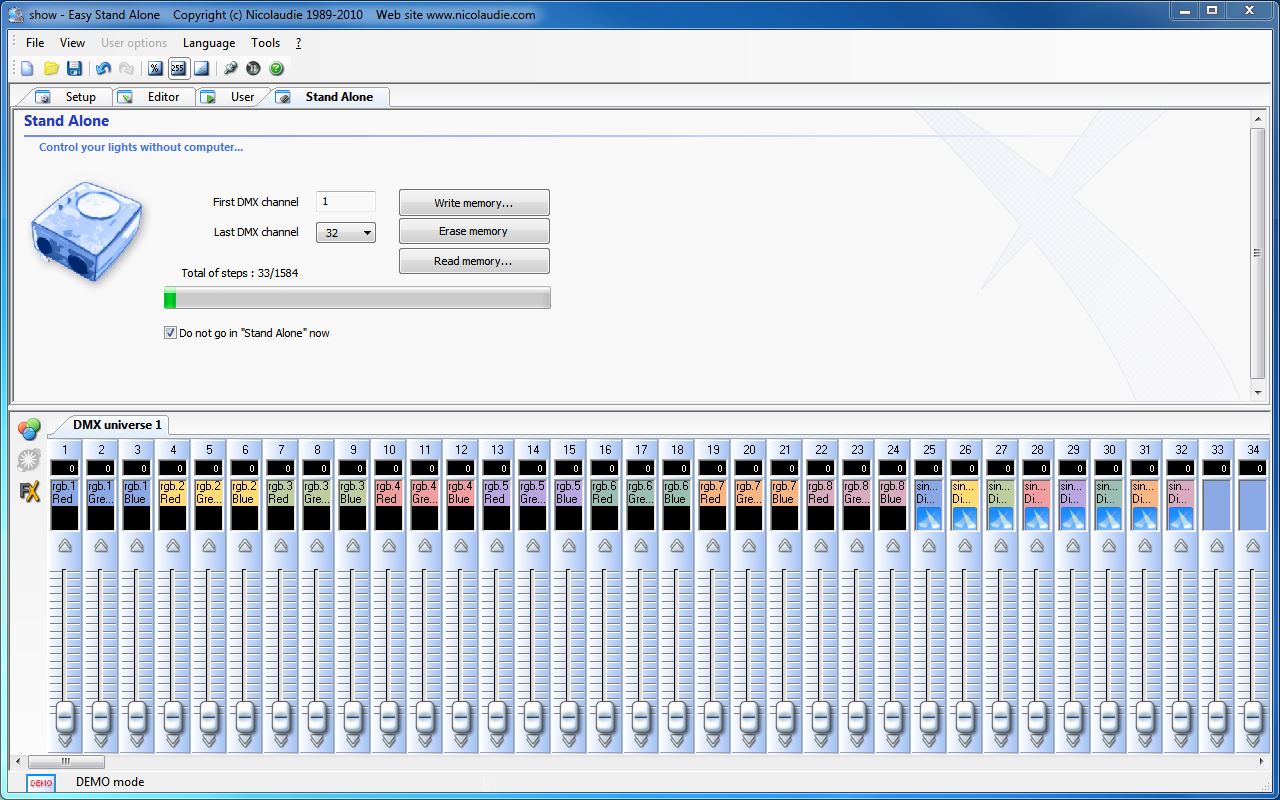Click the green help question mark icon

[277, 69]
